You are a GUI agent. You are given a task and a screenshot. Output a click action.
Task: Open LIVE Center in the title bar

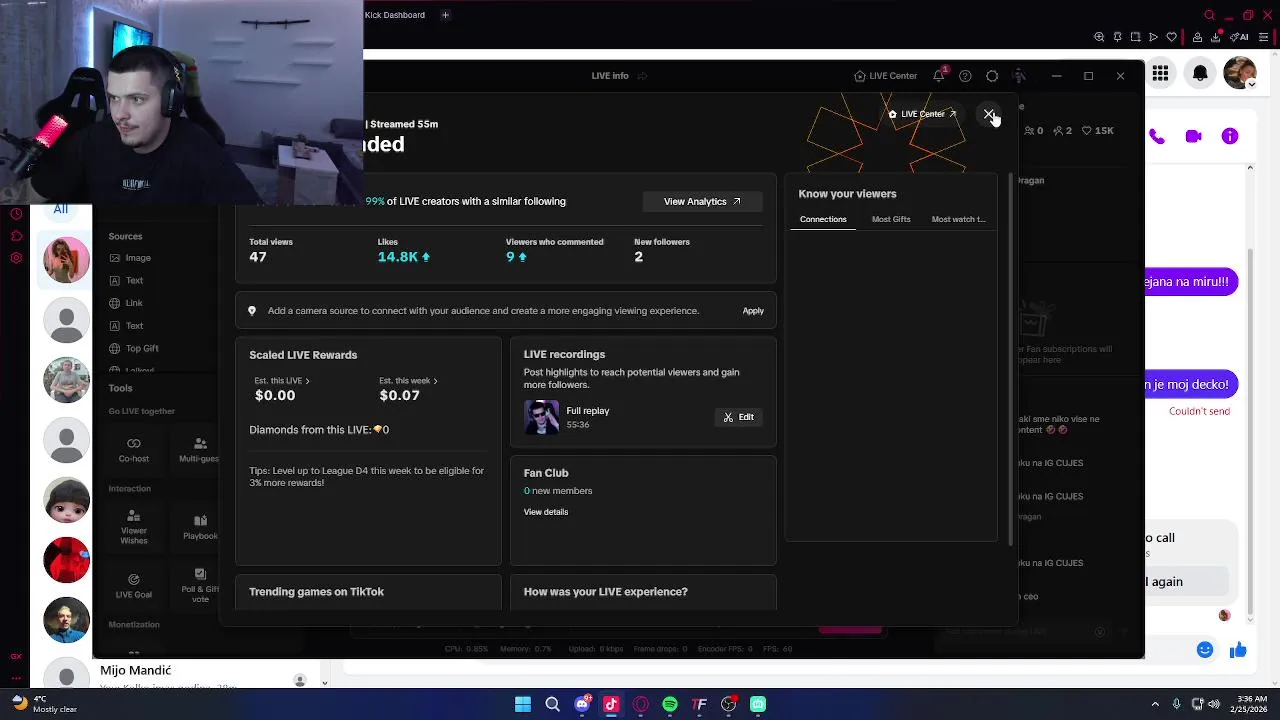[x=885, y=76]
